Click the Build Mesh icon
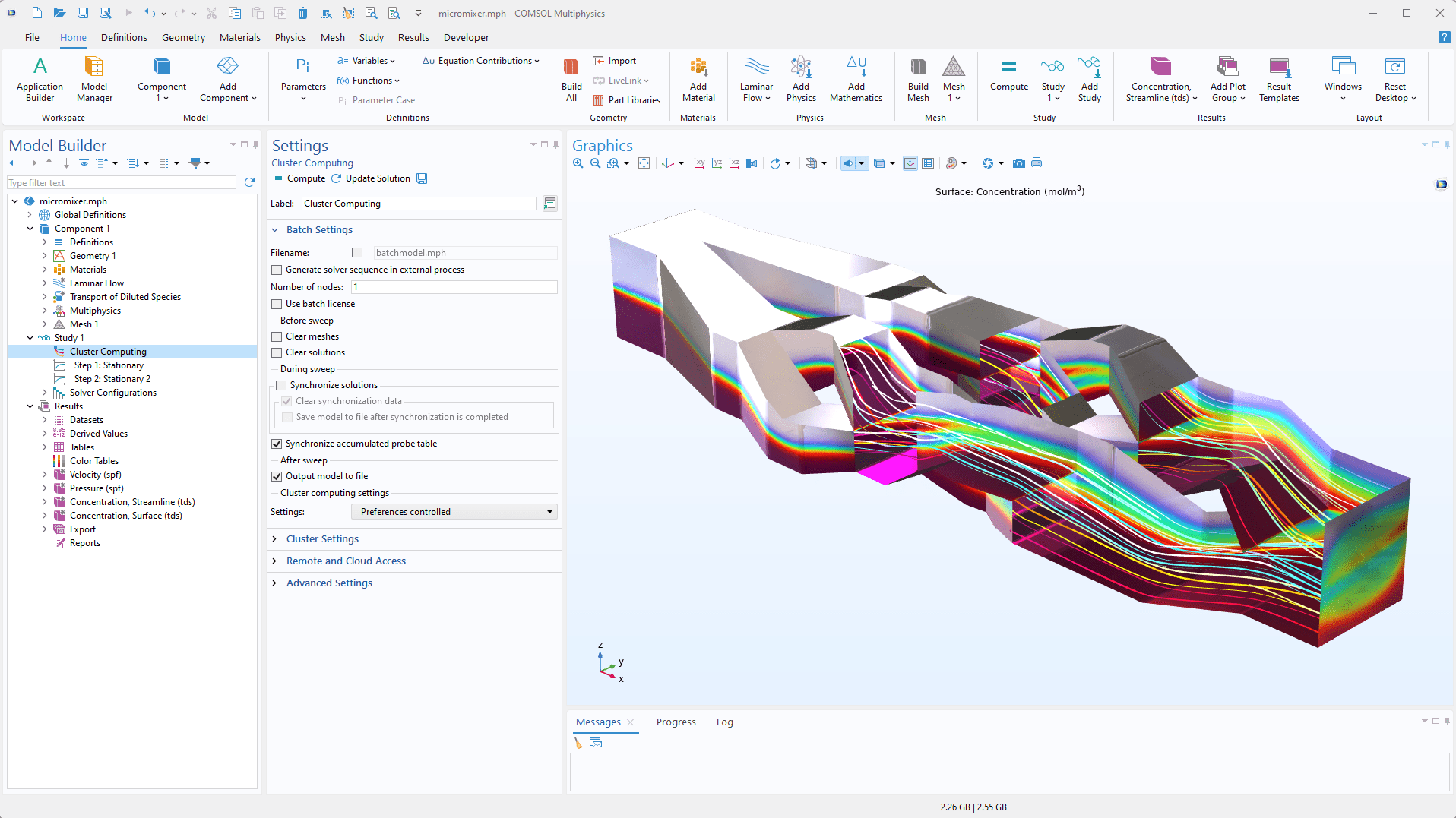Screen dimensions: 1456x818 [x=918, y=78]
